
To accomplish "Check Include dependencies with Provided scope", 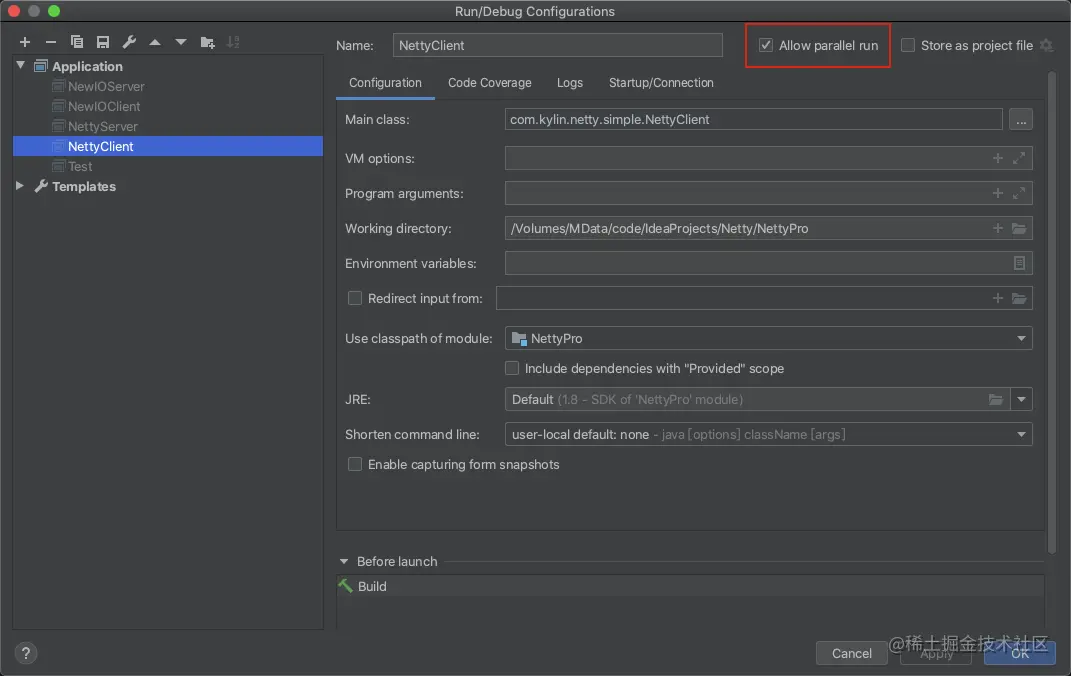I will 512,368.
